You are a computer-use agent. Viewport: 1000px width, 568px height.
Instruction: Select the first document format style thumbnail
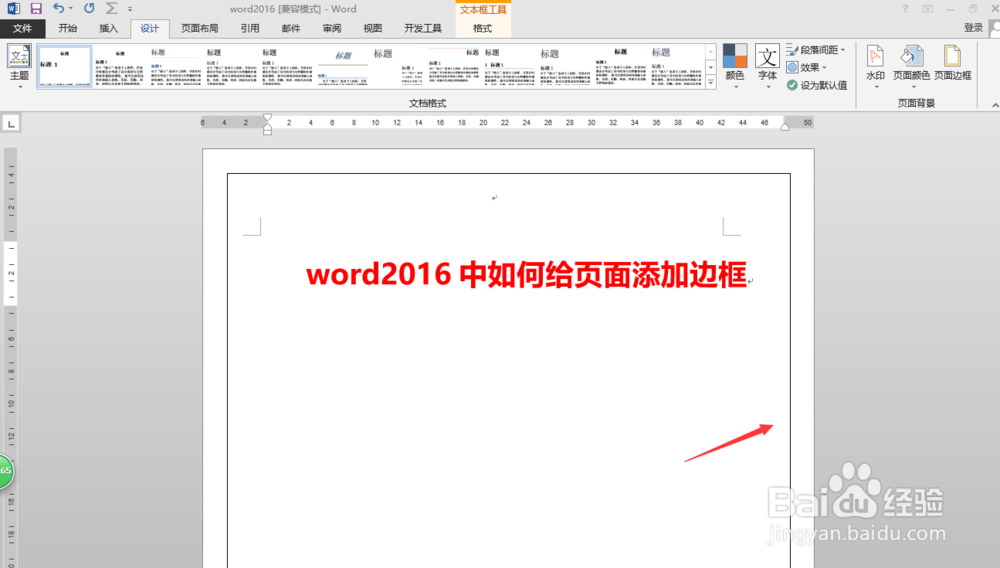[64, 66]
